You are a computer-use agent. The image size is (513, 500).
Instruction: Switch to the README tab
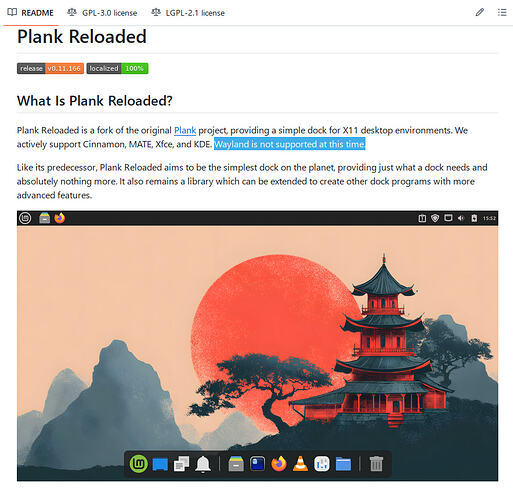[x=30, y=13]
